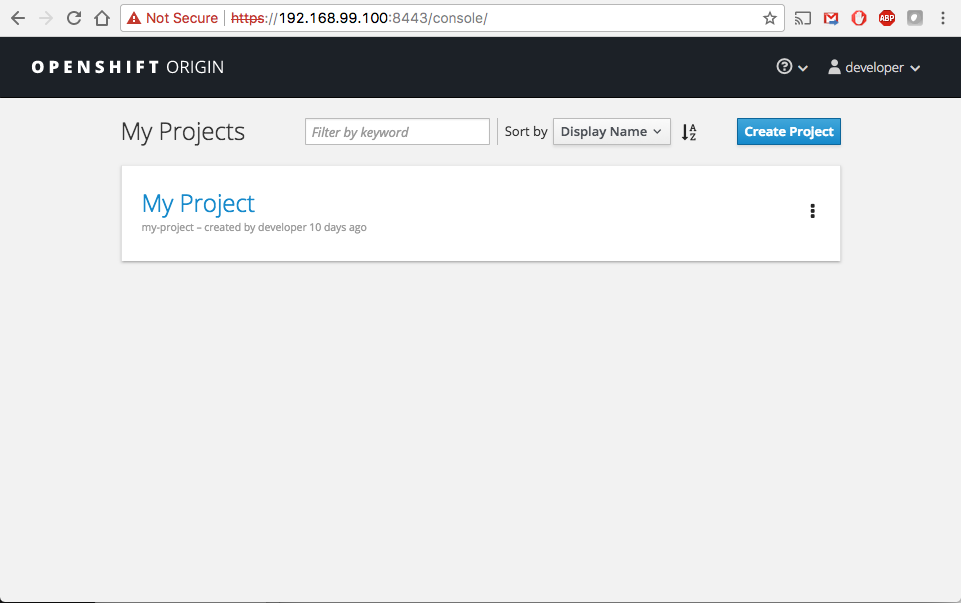Click the Not Secure warning indicator
The width and height of the screenshot is (961, 603).
(x=172, y=18)
